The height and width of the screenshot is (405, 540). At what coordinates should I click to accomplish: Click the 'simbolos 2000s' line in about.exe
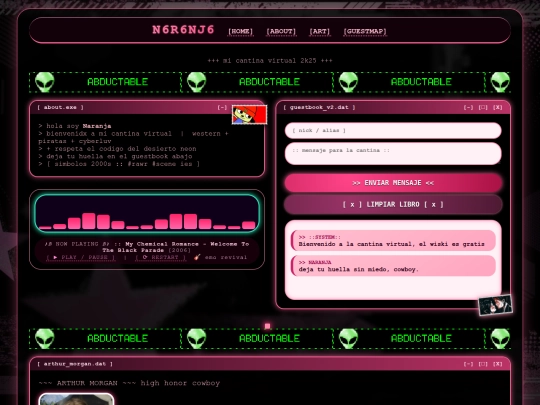click(x=119, y=164)
